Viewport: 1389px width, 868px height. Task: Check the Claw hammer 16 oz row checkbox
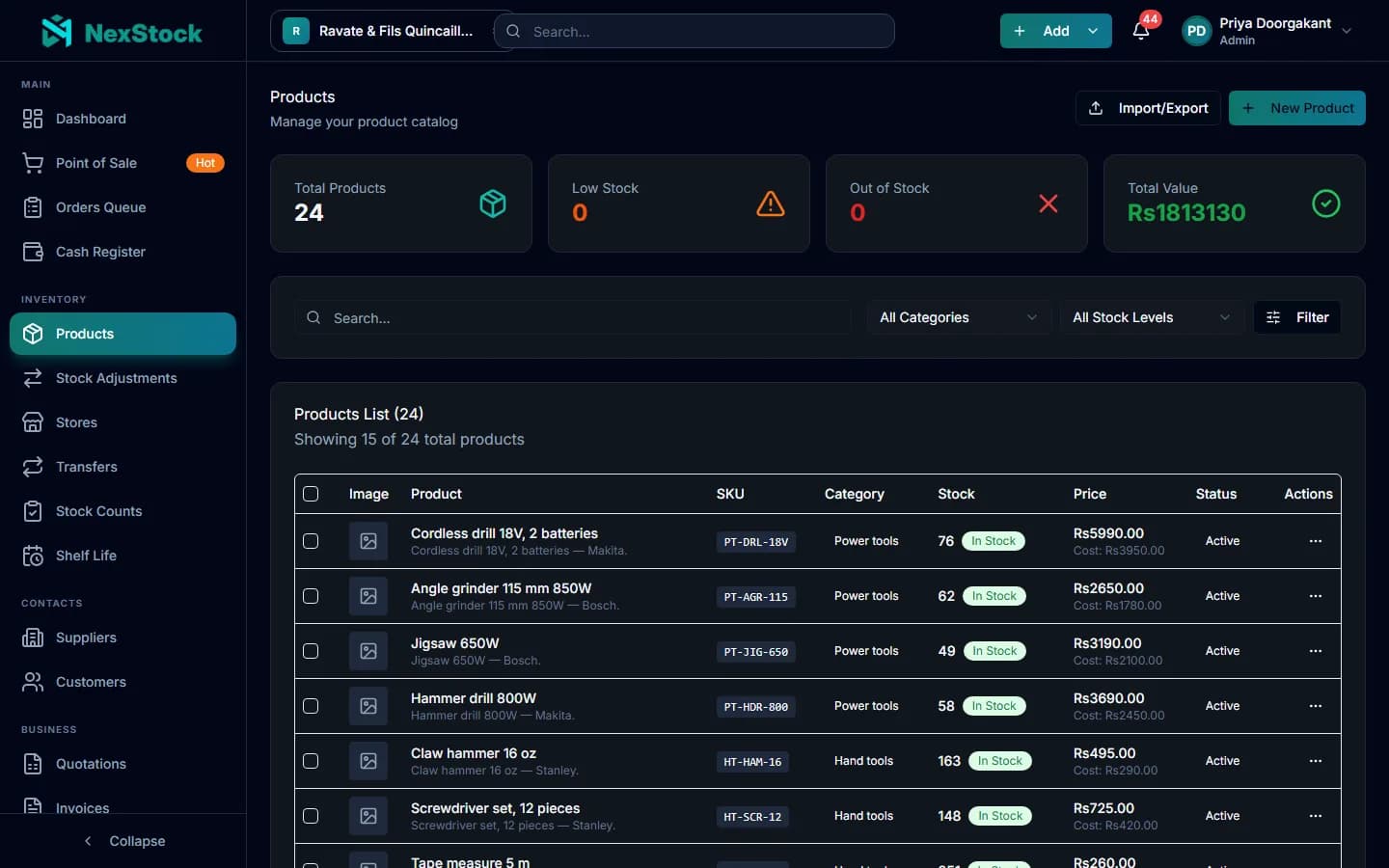pyautogui.click(x=311, y=761)
